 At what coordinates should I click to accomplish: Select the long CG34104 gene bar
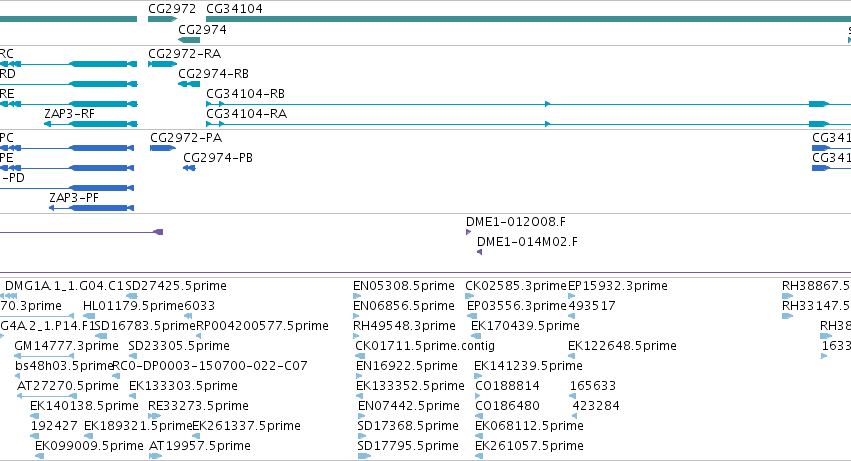click(x=528, y=19)
